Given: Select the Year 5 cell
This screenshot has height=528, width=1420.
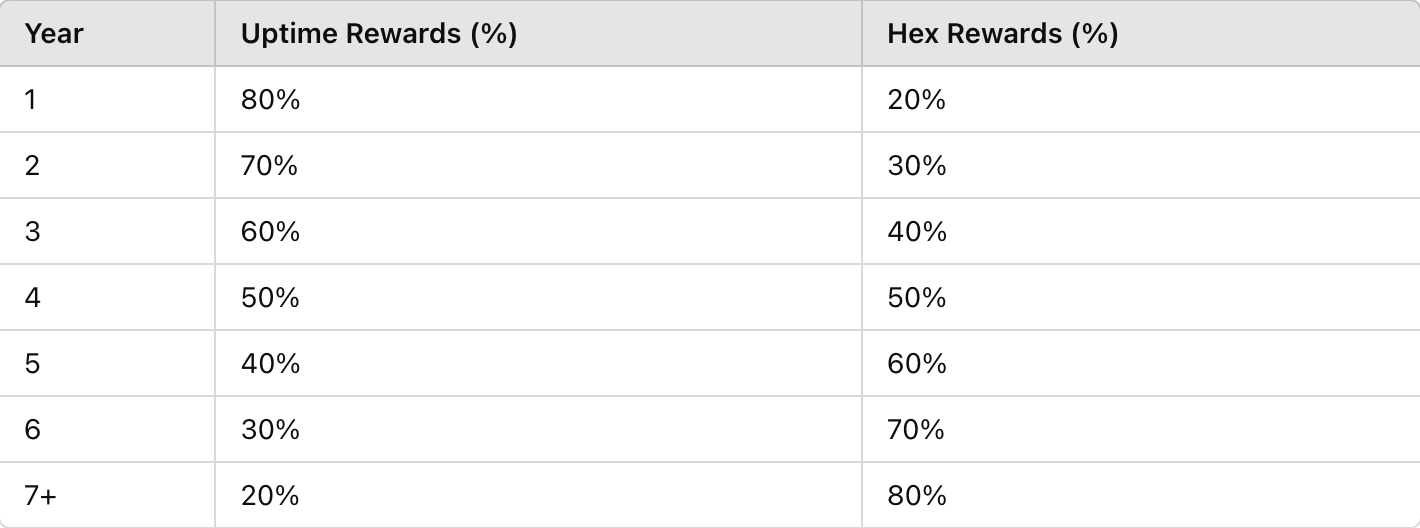Looking at the screenshot, I should point(32,364).
